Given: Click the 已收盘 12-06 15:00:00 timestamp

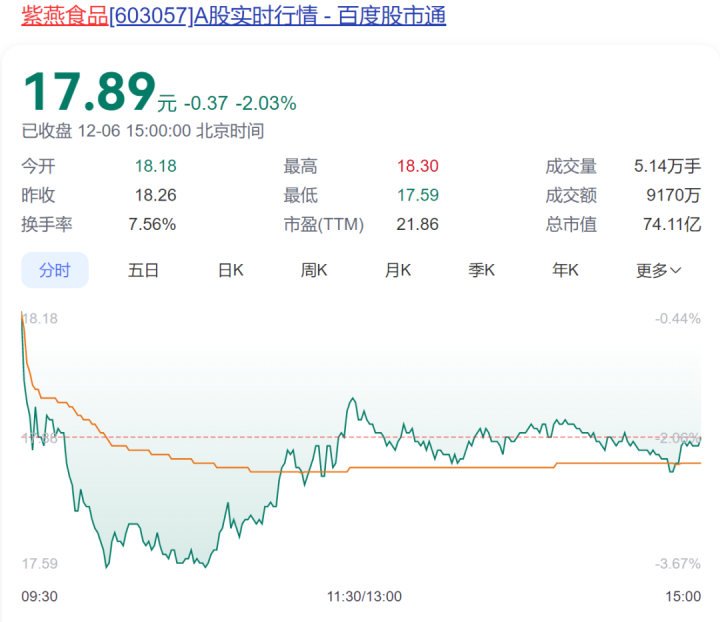Looking at the screenshot, I should click(142, 131).
